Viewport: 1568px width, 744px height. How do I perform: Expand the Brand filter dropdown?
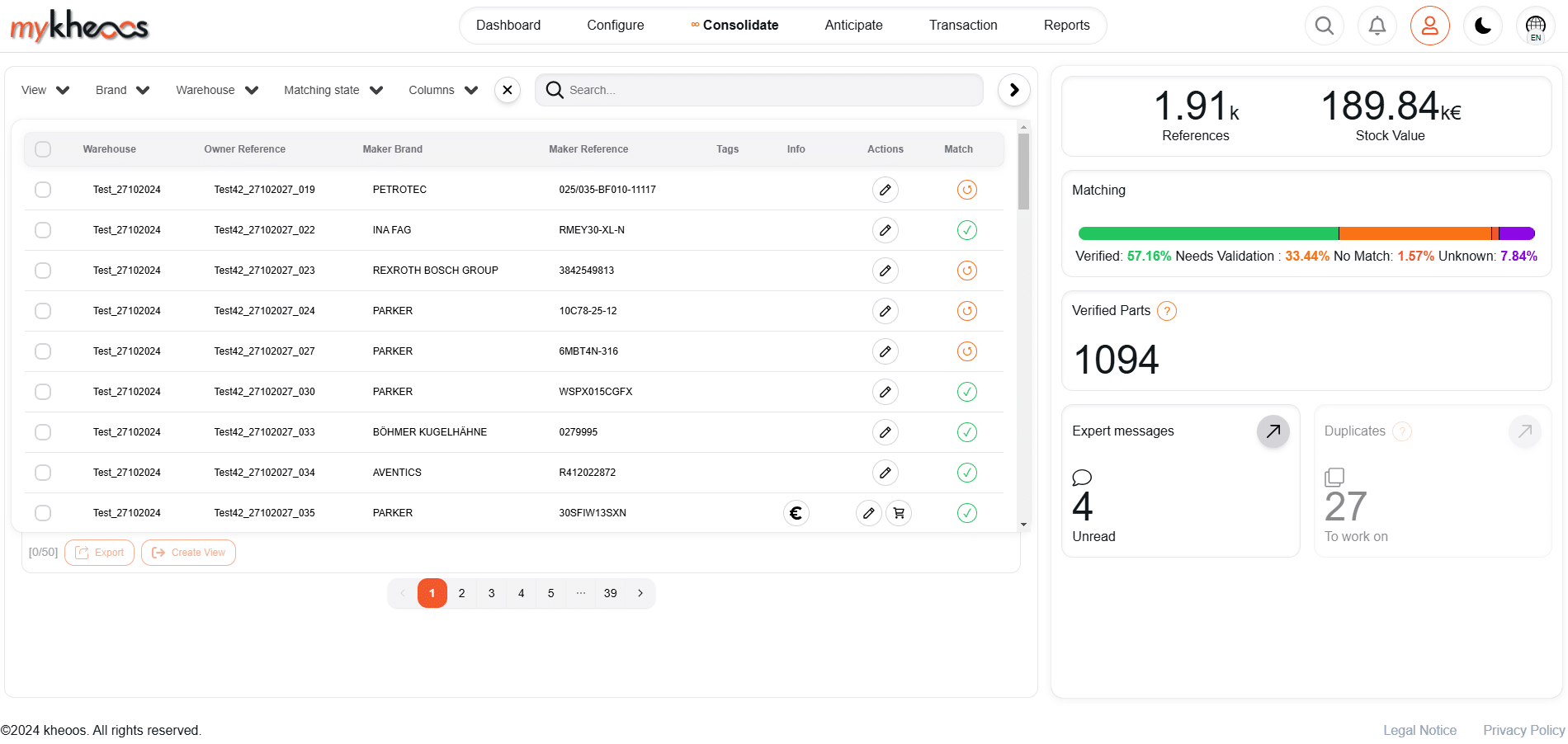122,90
